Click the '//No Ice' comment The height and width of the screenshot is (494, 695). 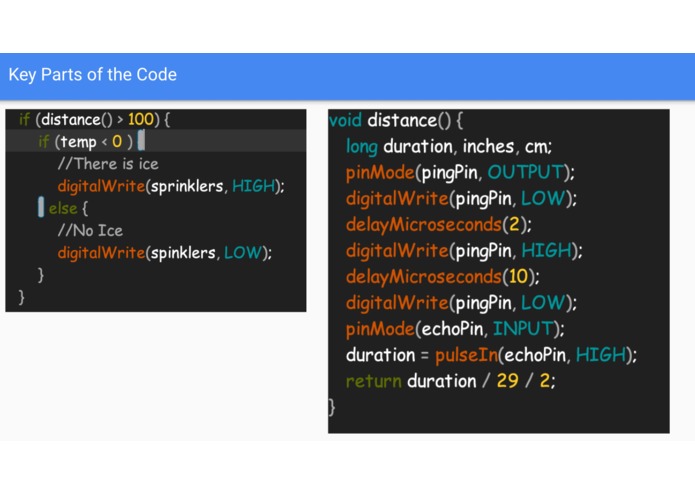[90, 230]
